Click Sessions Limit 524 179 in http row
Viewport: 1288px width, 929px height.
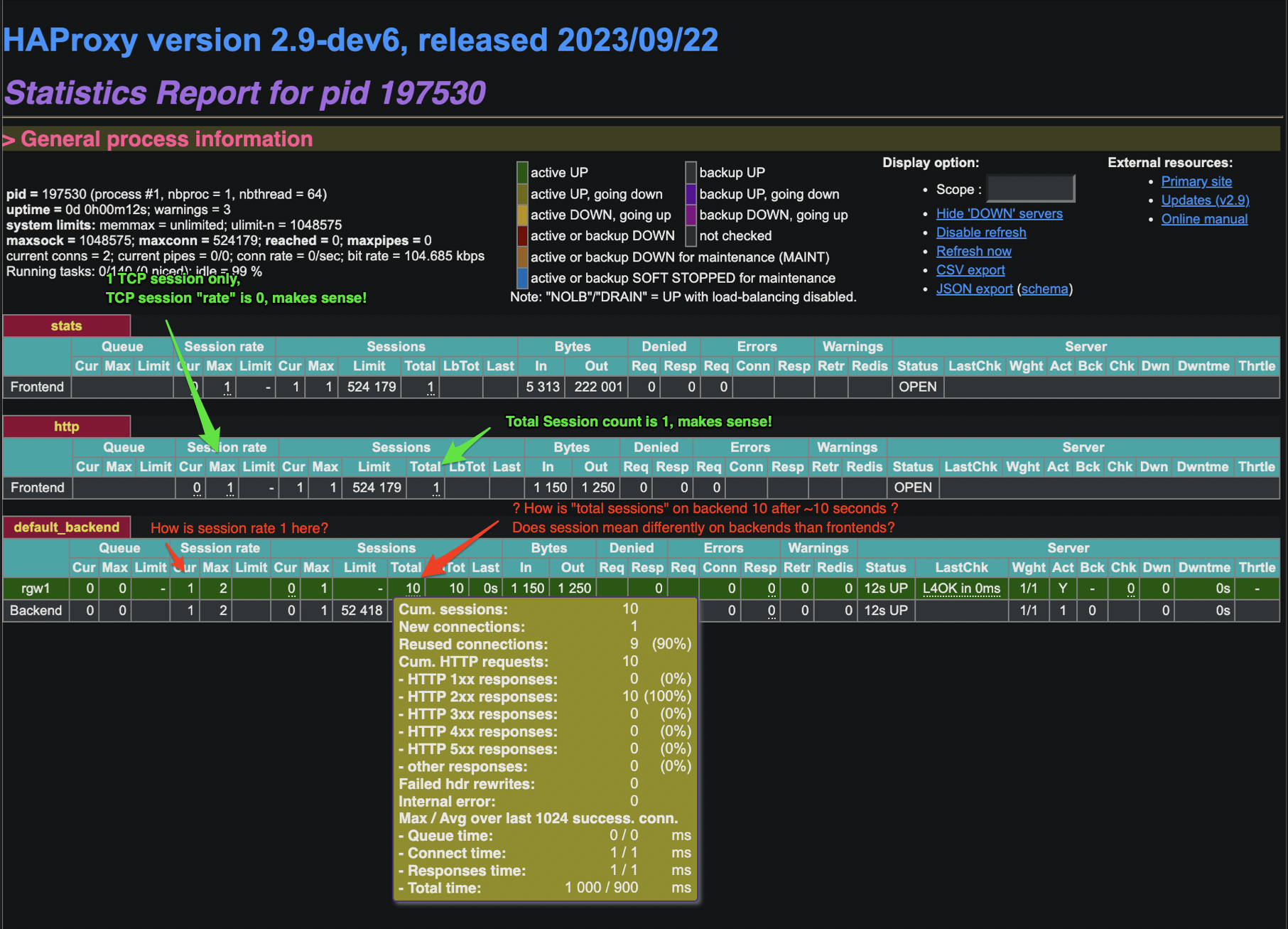377,488
